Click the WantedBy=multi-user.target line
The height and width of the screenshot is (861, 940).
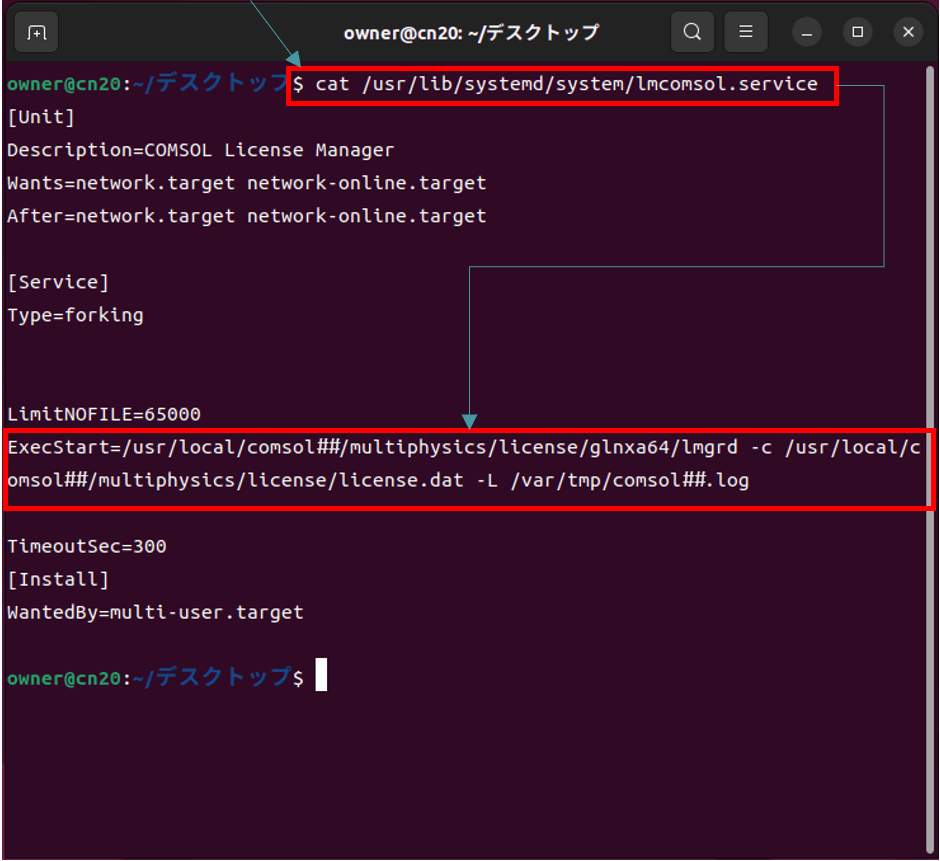(155, 612)
